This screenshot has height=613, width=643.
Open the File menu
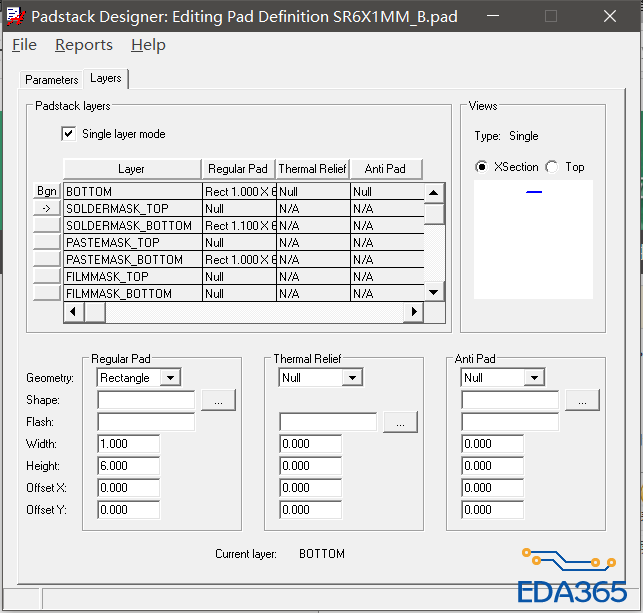point(24,45)
